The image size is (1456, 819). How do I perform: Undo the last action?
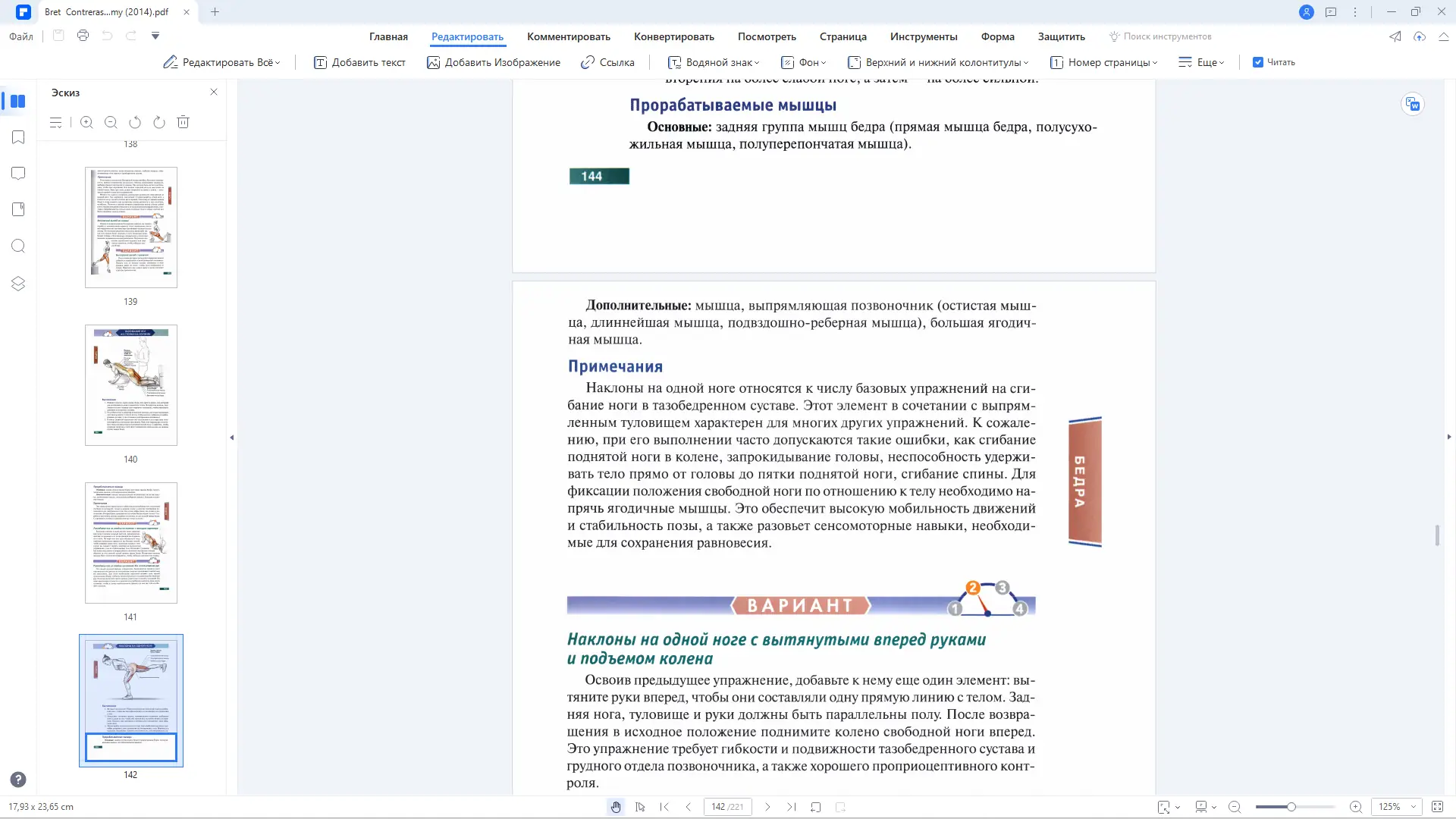pos(106,36)
